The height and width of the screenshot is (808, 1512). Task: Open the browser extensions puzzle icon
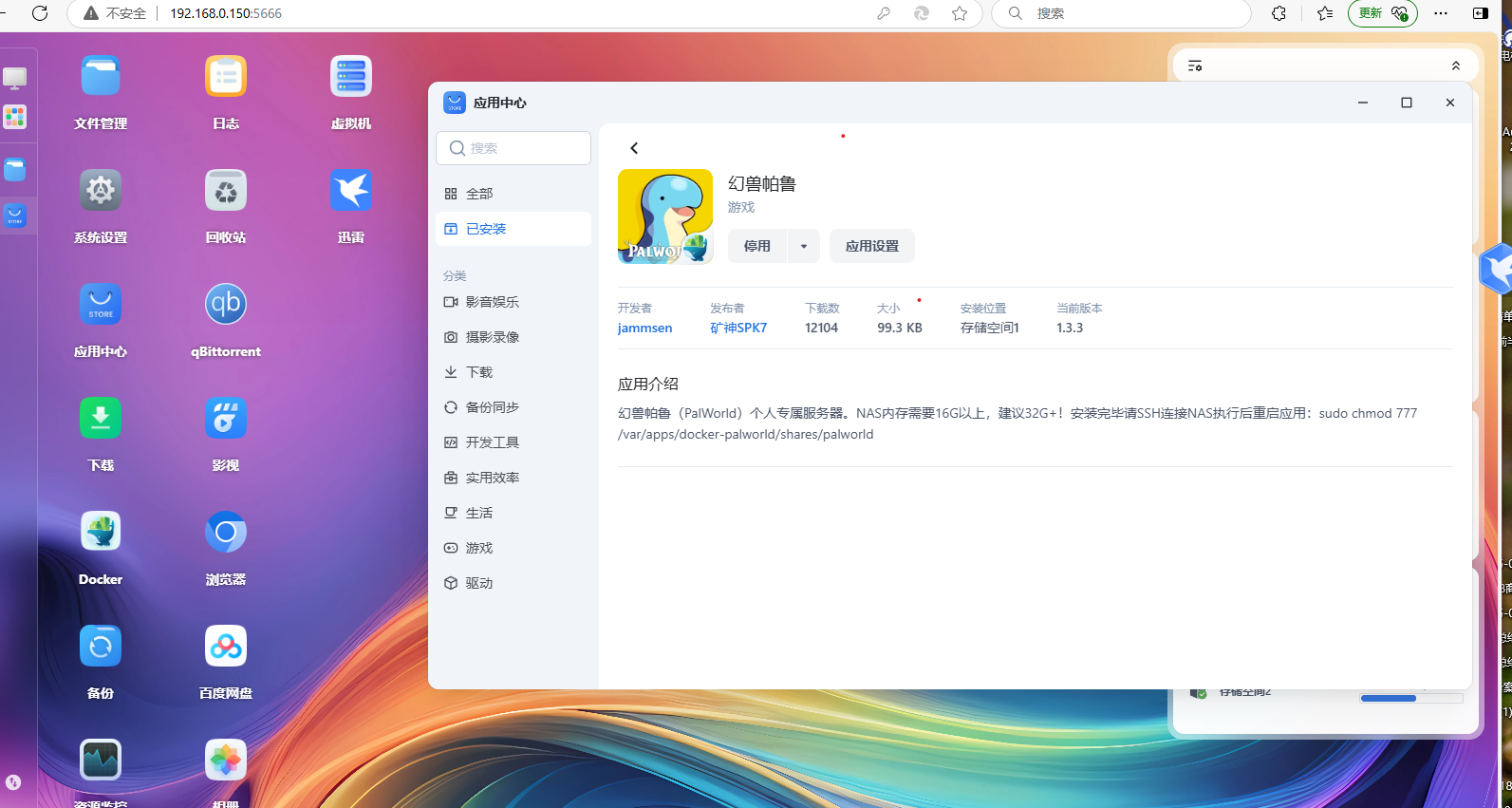click(x=1279, y=13)
